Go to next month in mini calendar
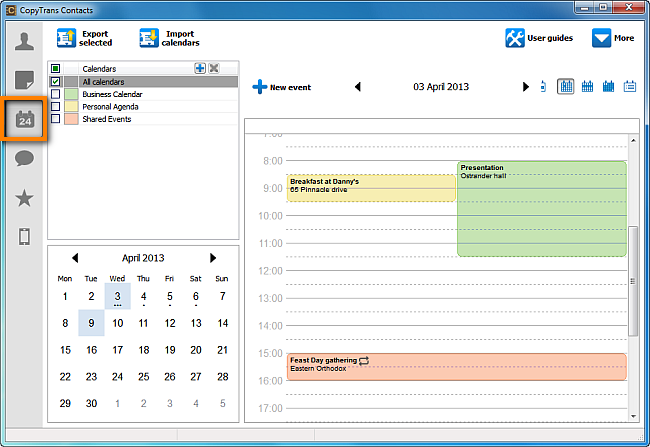The image size is (650, 447). 213,258
